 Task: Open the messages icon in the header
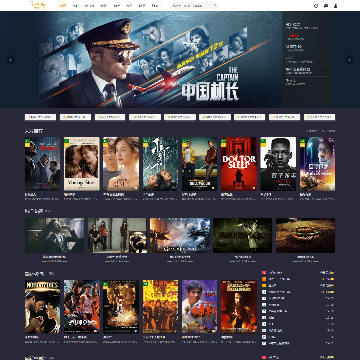[326, 6]
